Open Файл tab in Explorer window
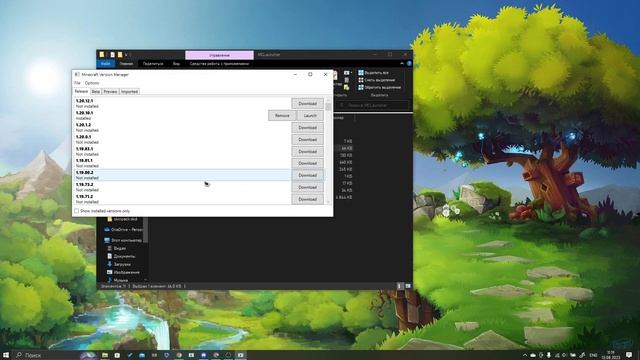The width and height of the screenshot is (640, 360). click(105, 64)
